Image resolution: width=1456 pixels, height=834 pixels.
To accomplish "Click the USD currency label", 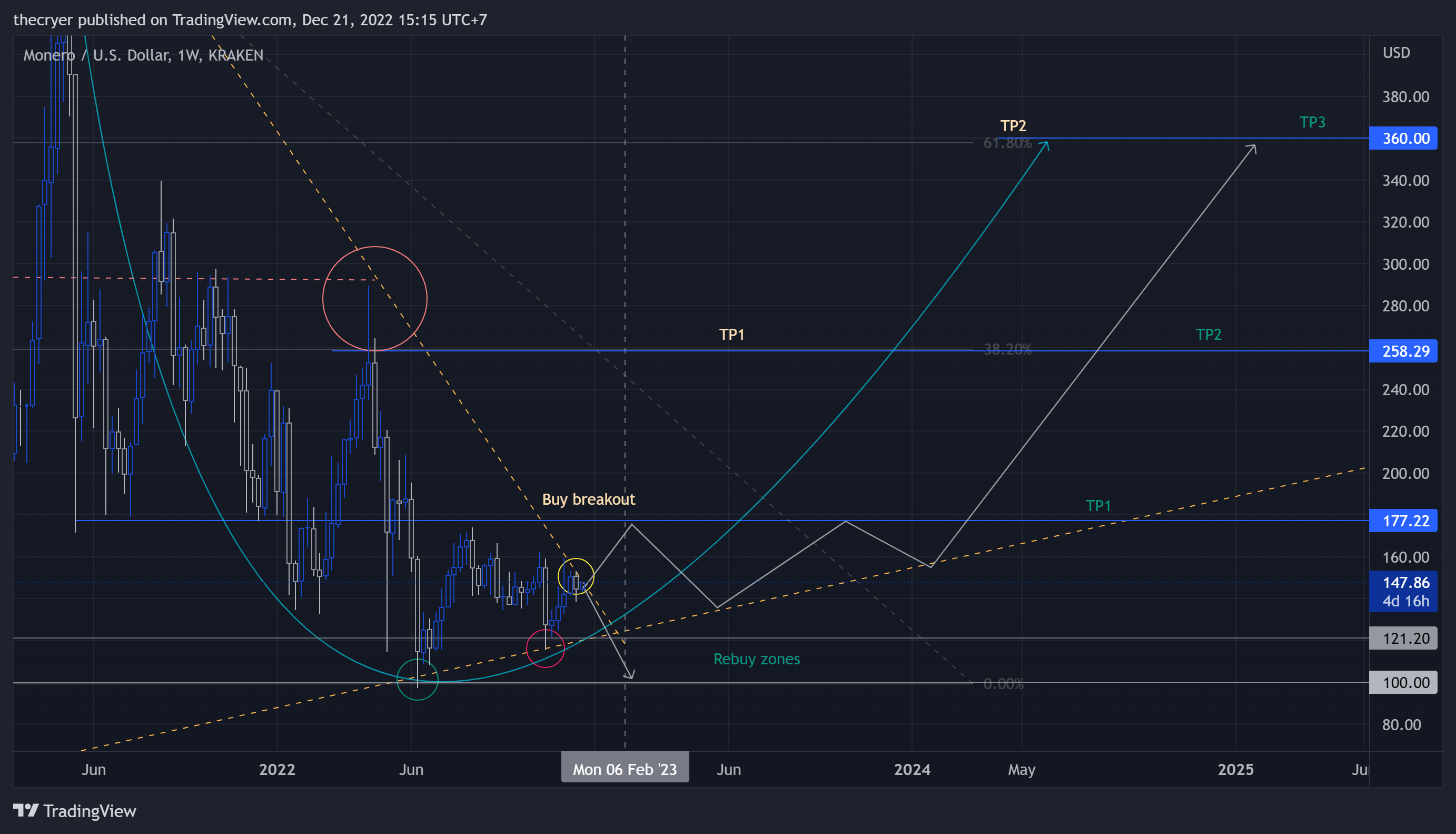I will point(1396,53).
